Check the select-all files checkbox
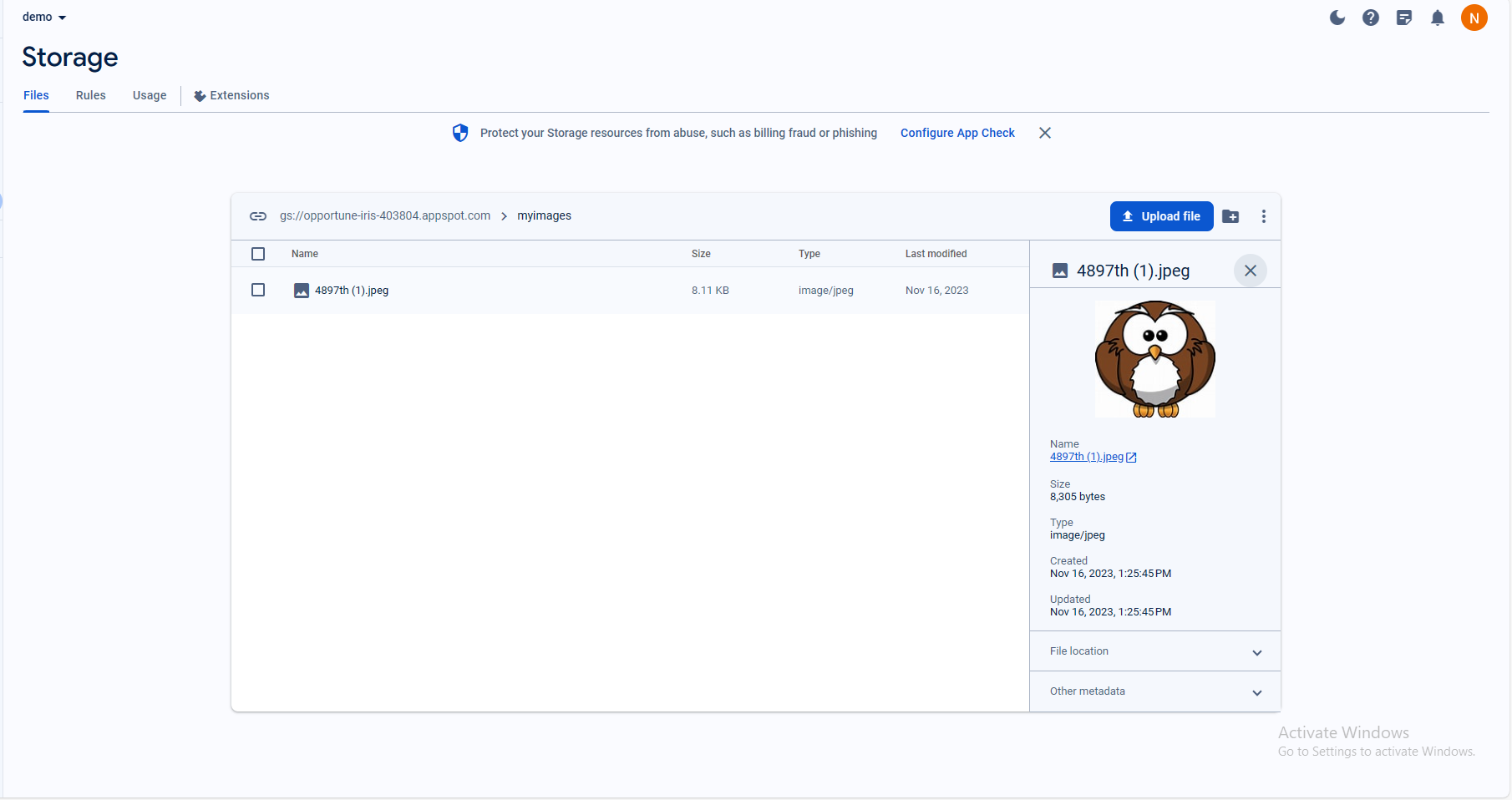This screenshot has height=800, width=1512. tap(258, 254)
